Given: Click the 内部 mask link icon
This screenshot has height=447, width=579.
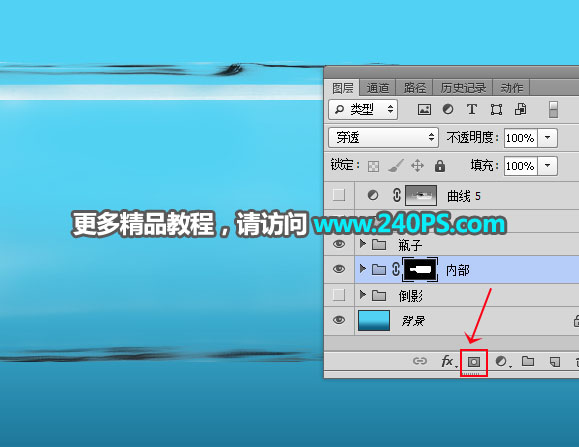Looking at the screenshot, I should pyautogui.click(x=395, y=269).
